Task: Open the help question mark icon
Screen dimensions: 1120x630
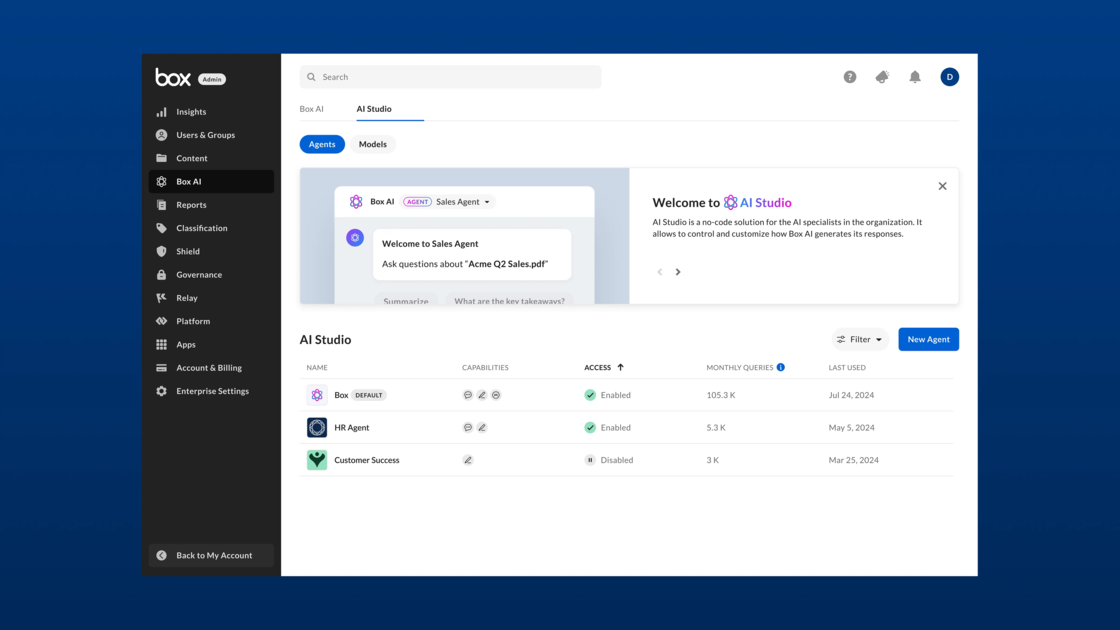Action: pyautogui.click(x=849, y=77)
